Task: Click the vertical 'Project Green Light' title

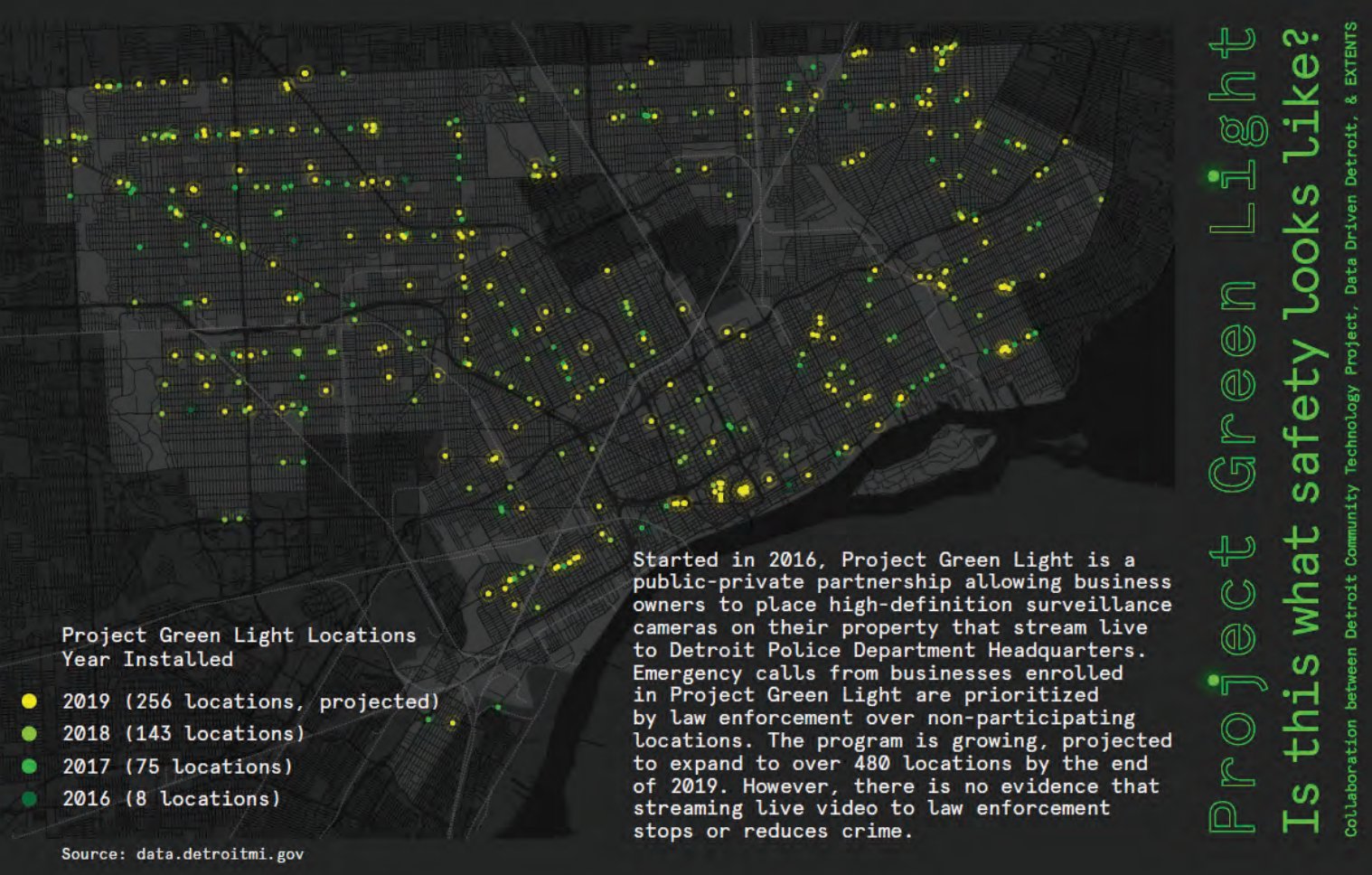Action: [1233, 429]
